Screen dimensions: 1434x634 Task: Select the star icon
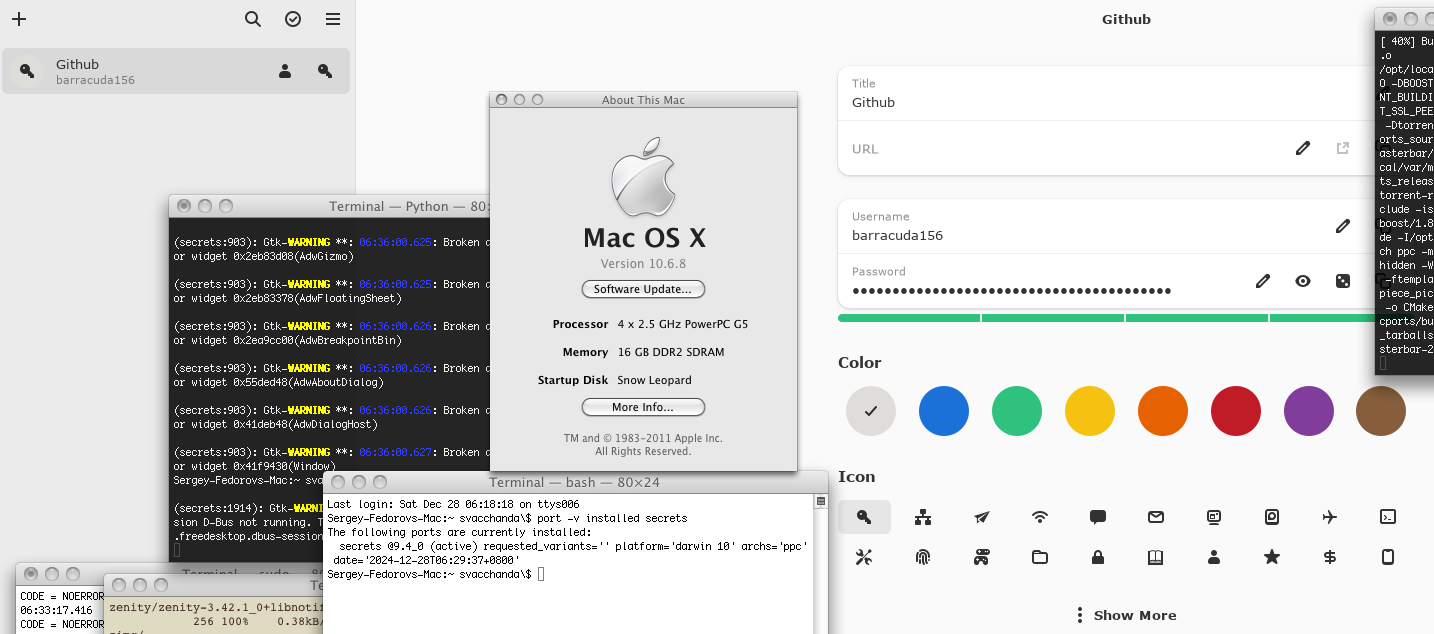point(1272,557)
